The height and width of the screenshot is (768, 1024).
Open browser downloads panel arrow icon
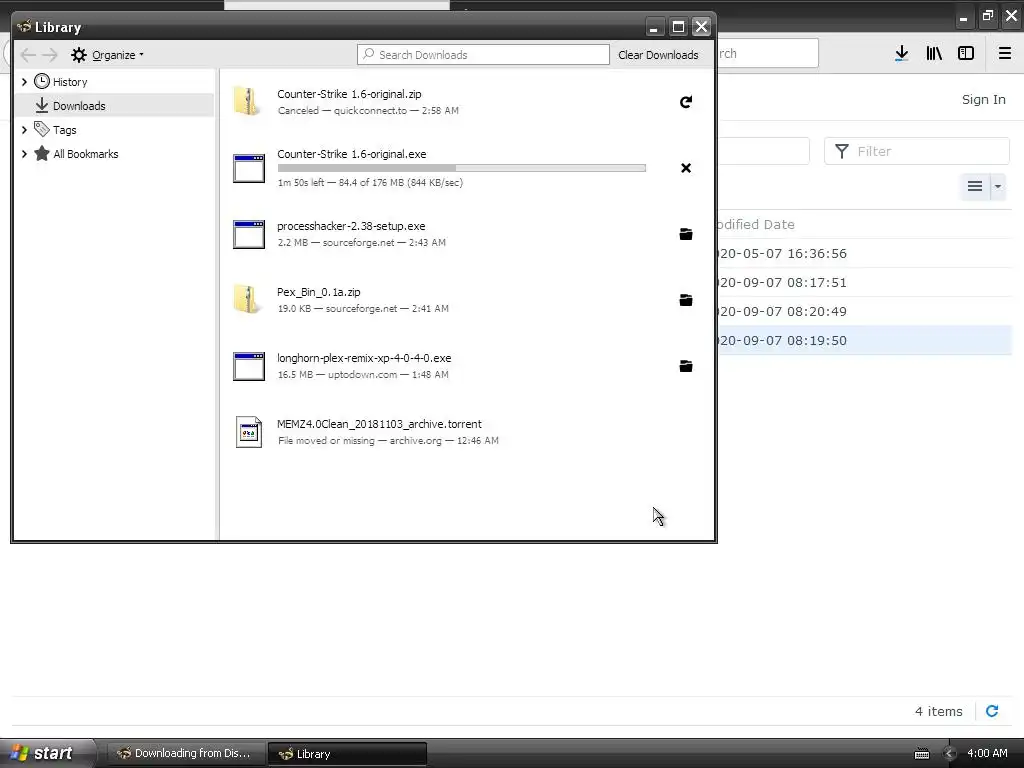[x=902, y=54]
